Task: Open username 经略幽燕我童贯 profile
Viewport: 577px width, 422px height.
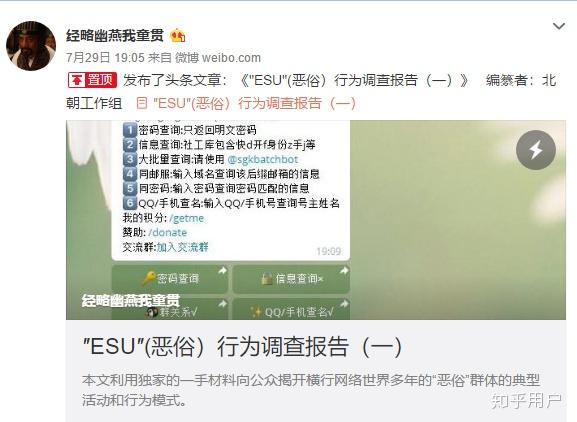Action: pyautogui.click(x=115, y=36)
